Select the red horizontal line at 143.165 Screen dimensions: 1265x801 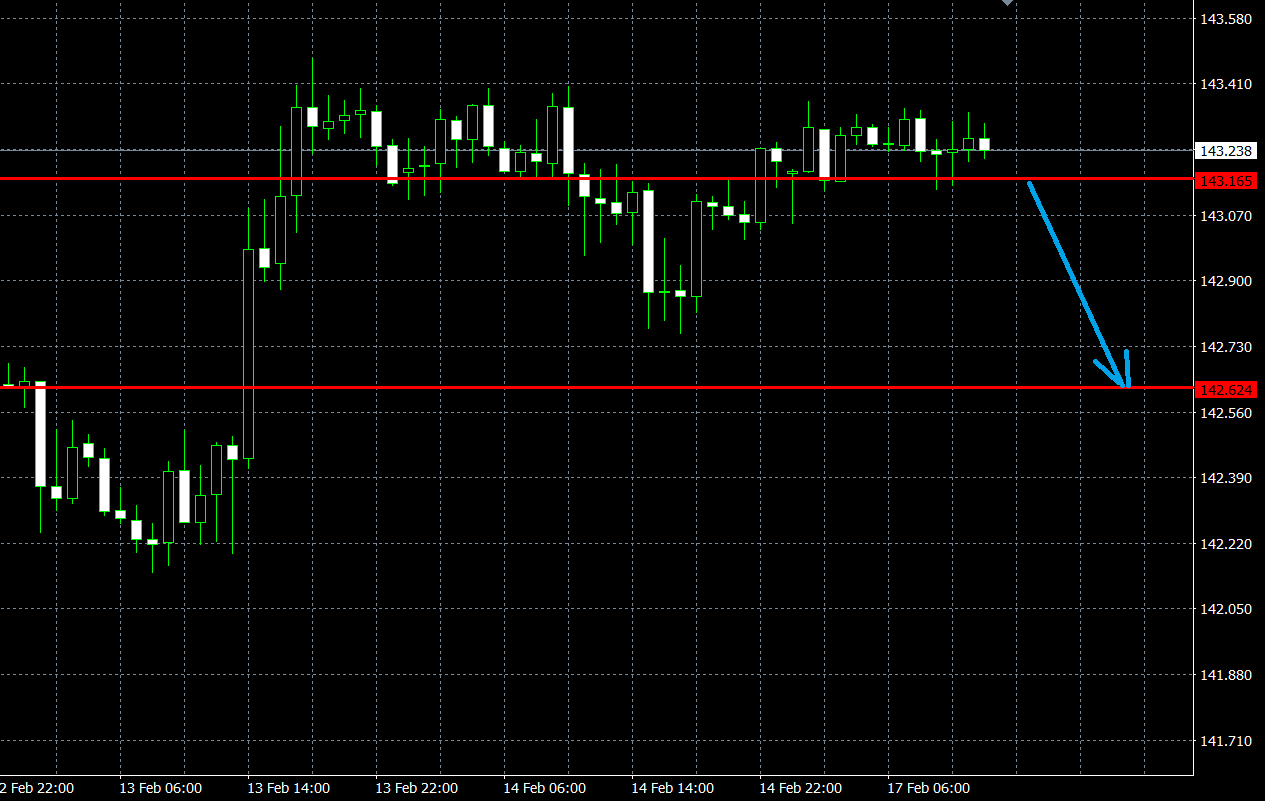coord(597,179)
